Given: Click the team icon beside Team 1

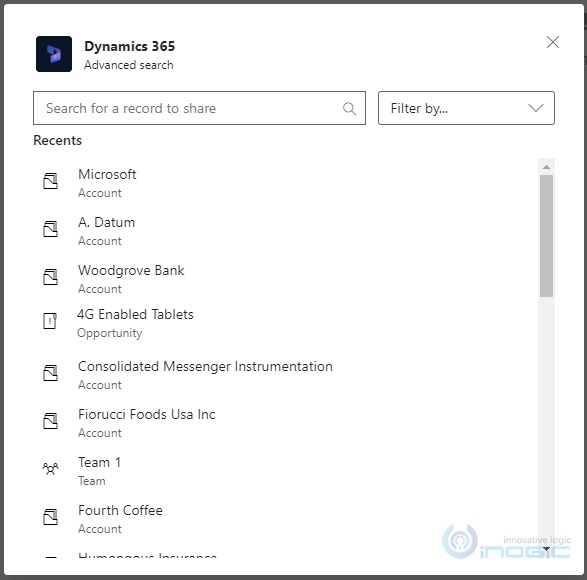Looking at the screenshot, I should (x=50, y=469).
